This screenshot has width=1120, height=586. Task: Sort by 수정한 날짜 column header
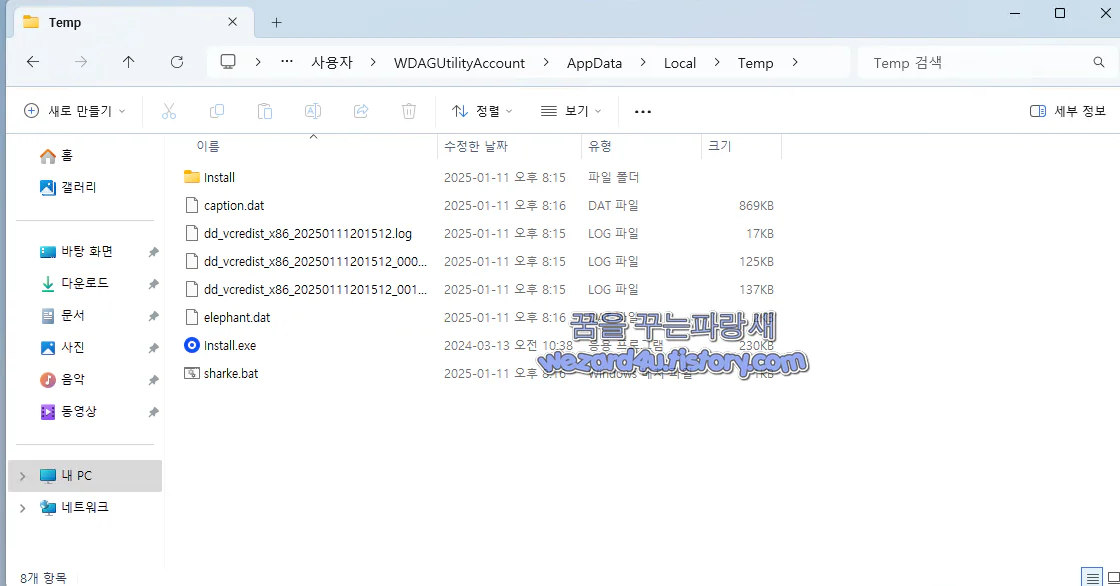coord(476,146)
